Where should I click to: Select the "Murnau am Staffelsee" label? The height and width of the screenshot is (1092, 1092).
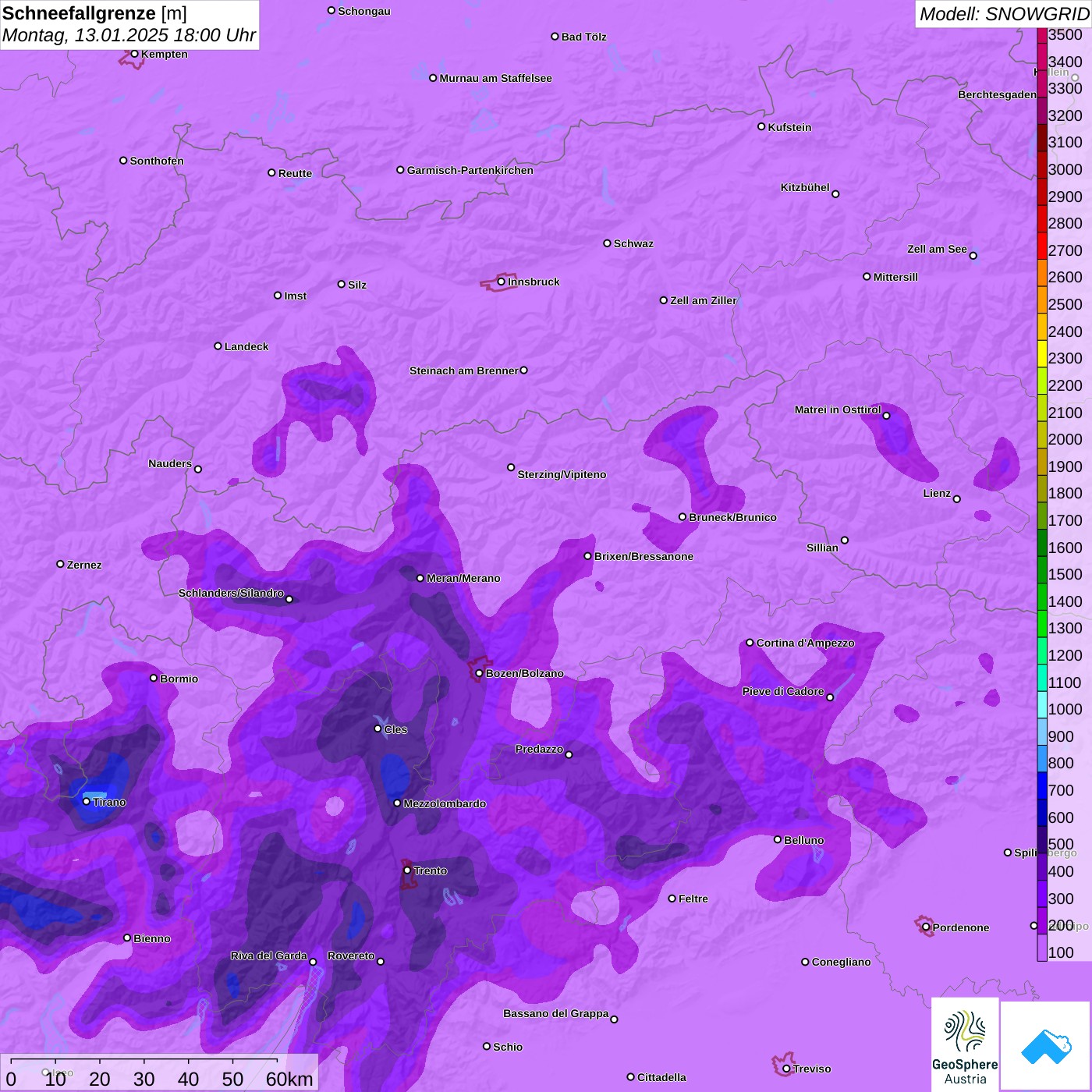(496, 78)
